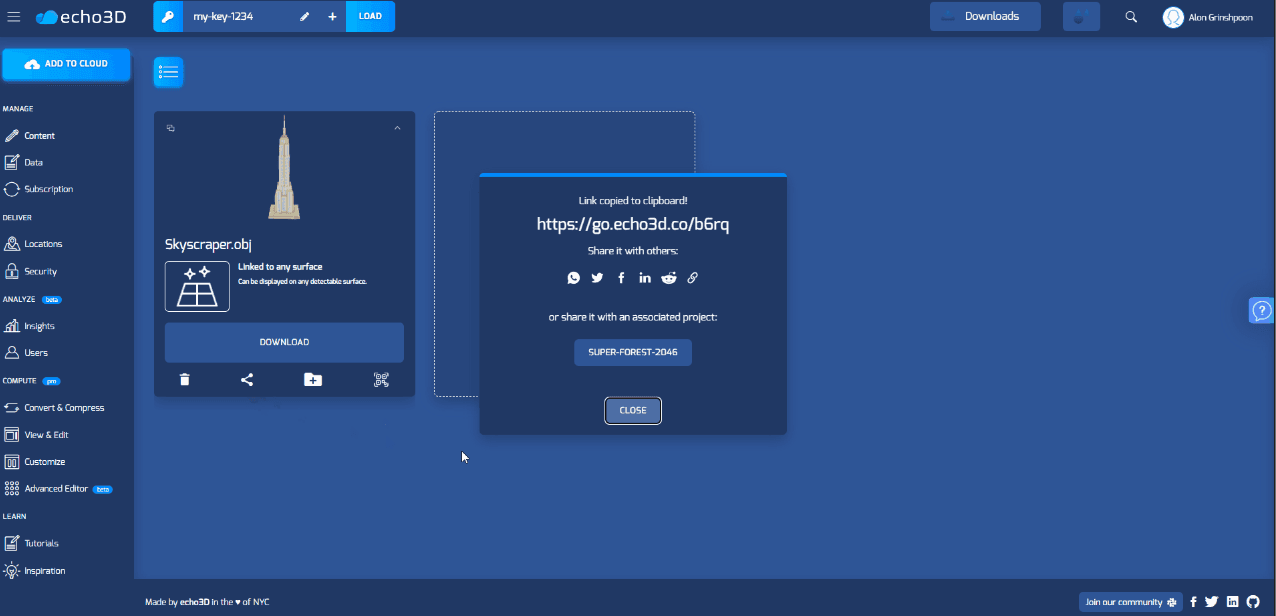Viewport: 1276px width, 616px height.
Task: Open GitHub icon in the footer
Action: point(1253,602)
